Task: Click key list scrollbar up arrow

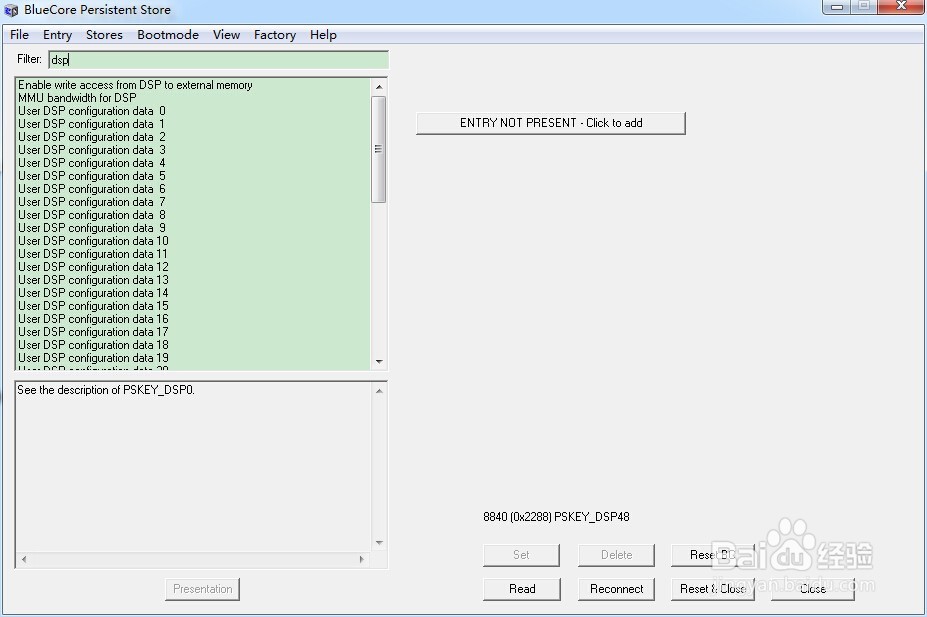Action: [x=379, y=87]
